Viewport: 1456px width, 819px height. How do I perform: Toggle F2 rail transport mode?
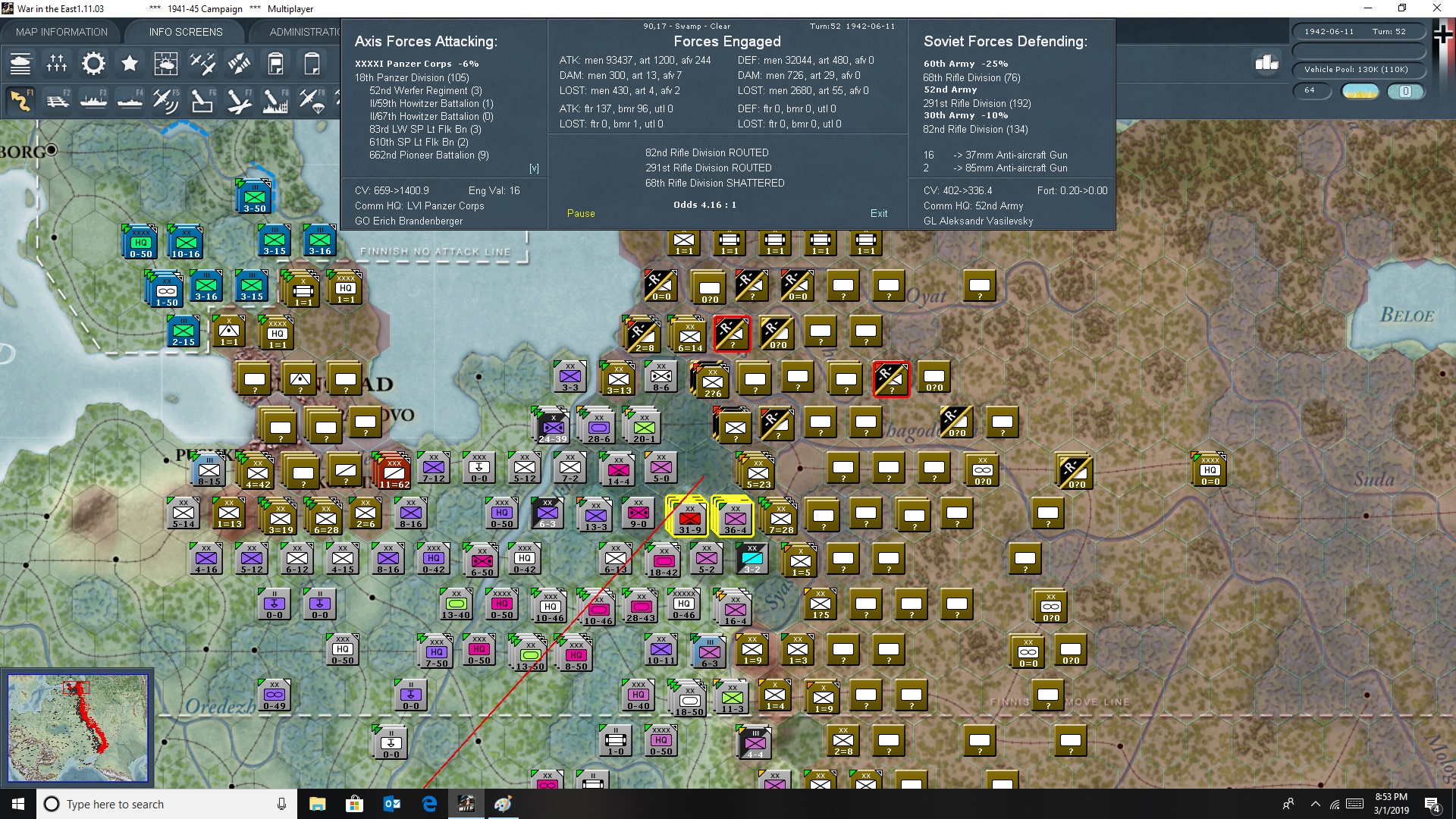(57, 100)
